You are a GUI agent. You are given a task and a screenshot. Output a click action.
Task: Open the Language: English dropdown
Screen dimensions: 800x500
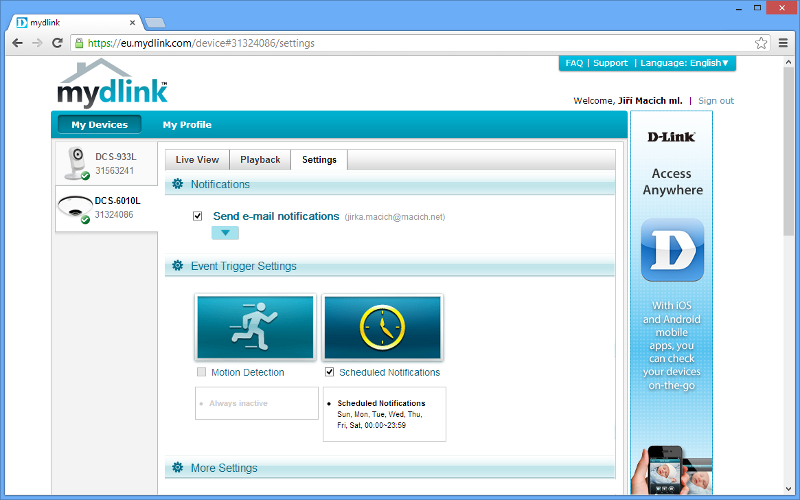[686, 63]
